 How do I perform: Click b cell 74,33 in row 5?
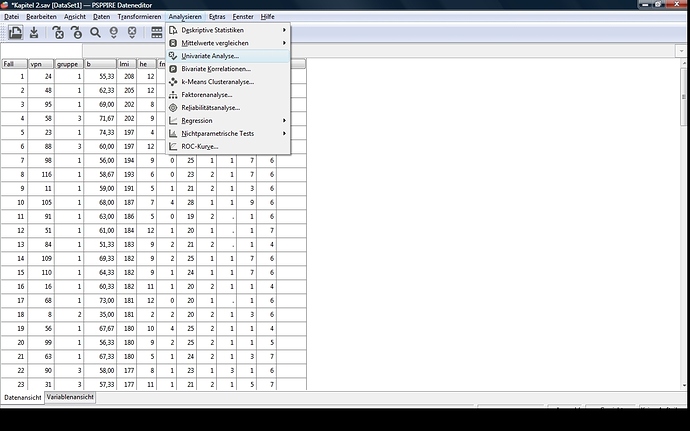pos(100,133)
